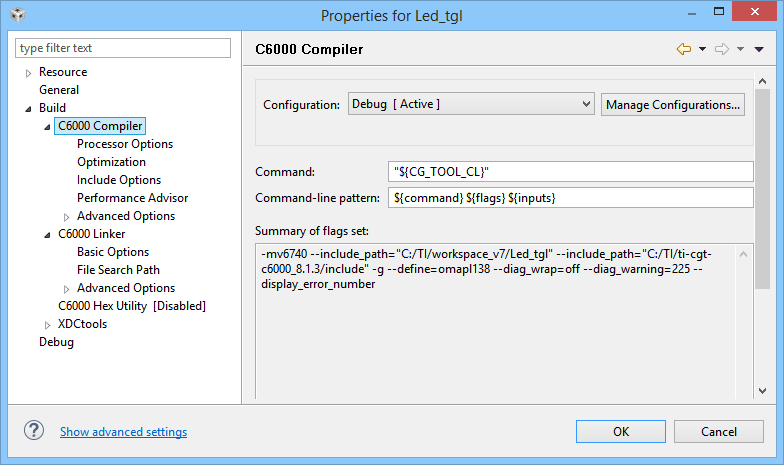Select File Search Path item

click(x=118, y=270)
